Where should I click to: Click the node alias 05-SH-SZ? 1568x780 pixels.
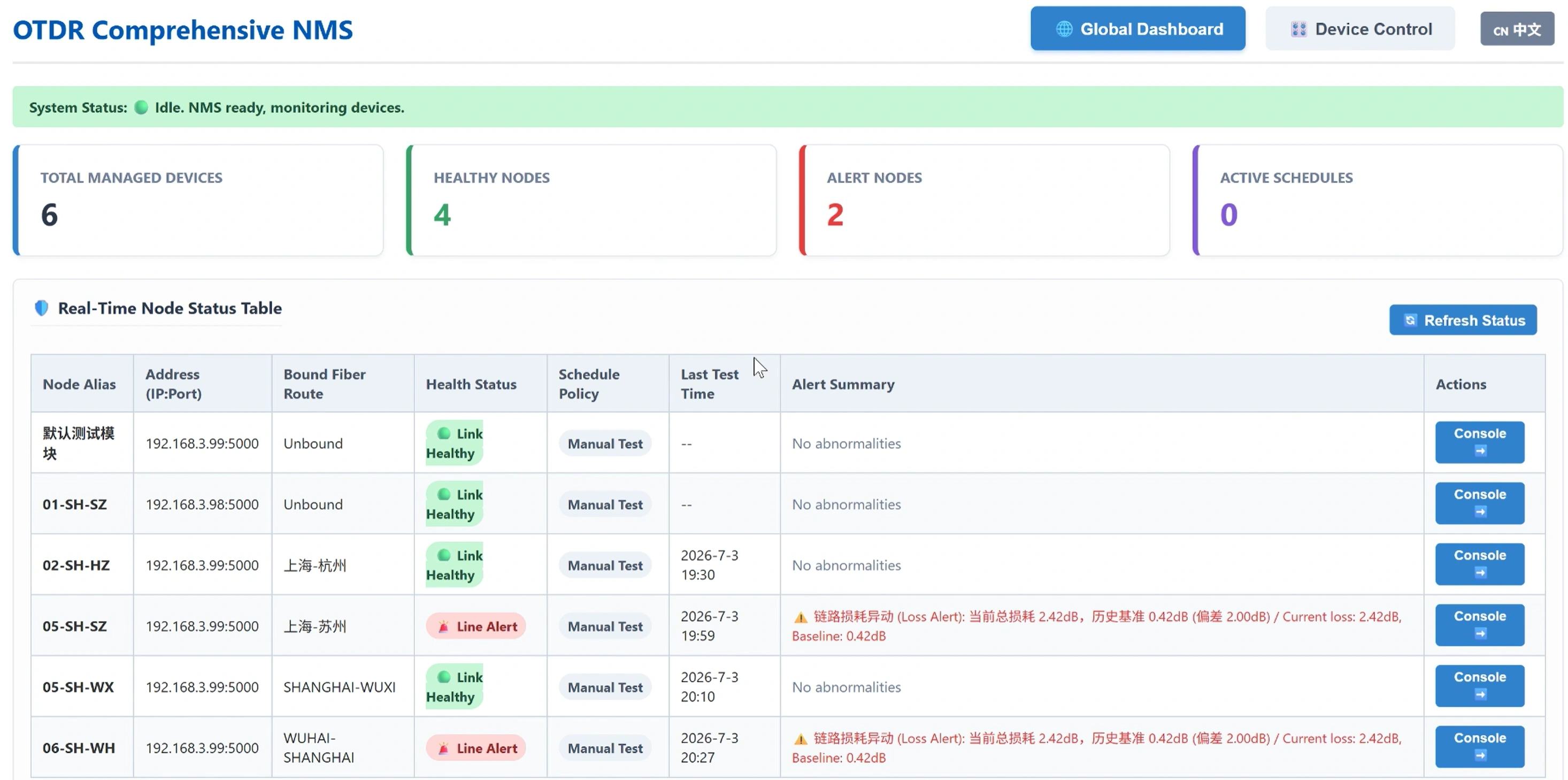point(75,626)
